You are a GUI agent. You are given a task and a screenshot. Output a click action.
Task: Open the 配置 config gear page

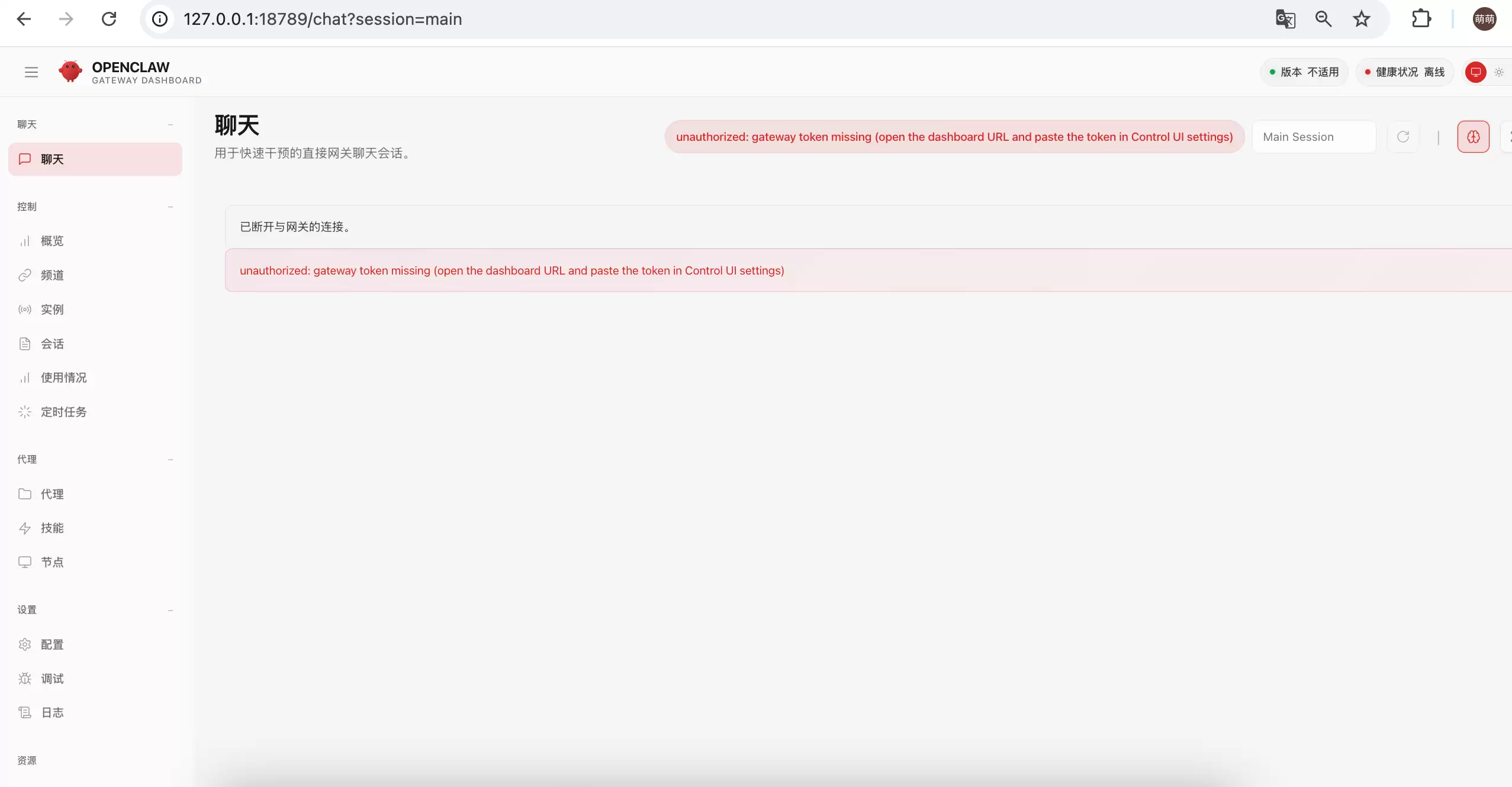(52, 644)
